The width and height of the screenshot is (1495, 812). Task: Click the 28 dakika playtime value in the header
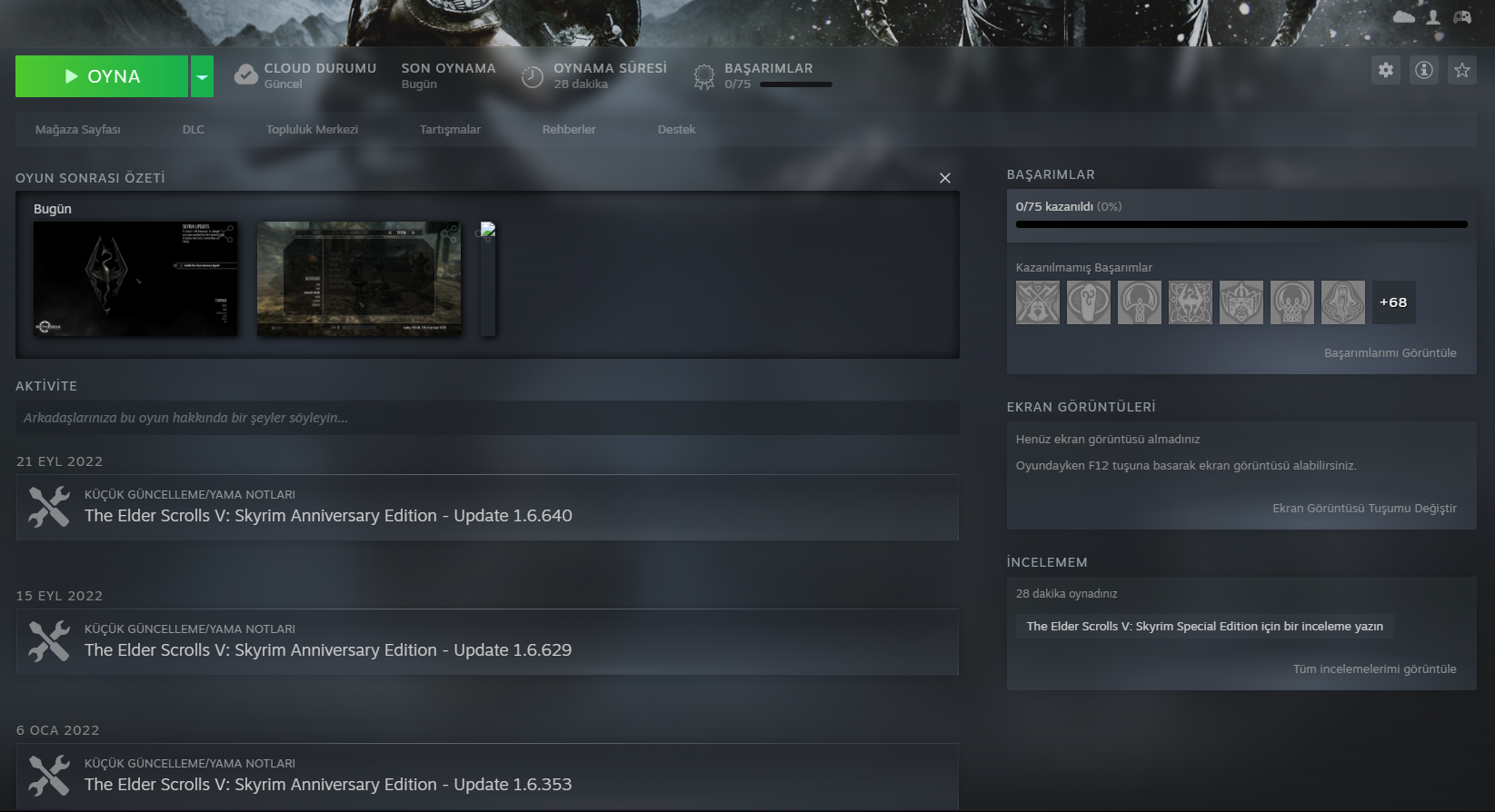click(x=581, y=84)
